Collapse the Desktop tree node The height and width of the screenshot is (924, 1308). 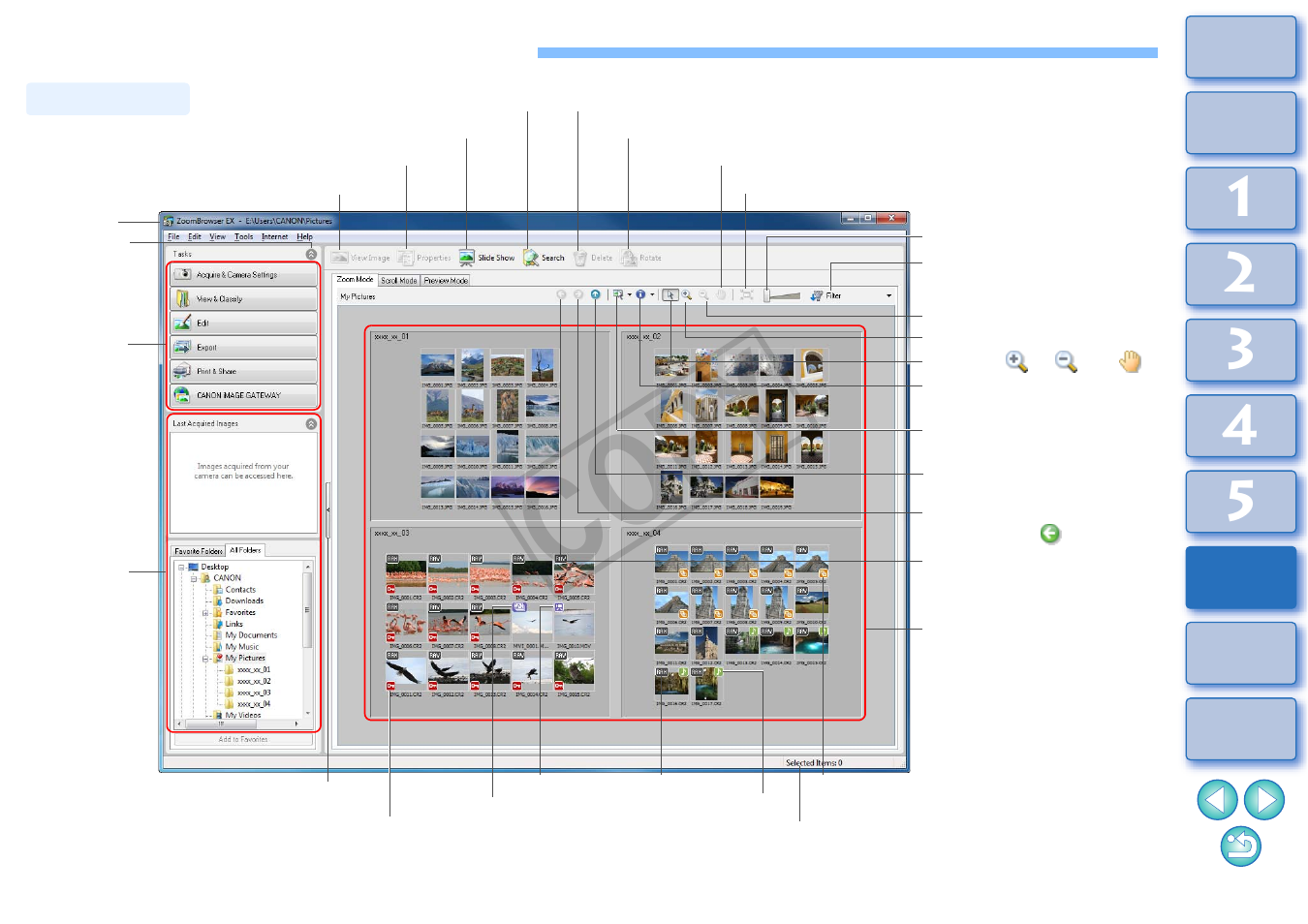[181, 567]
